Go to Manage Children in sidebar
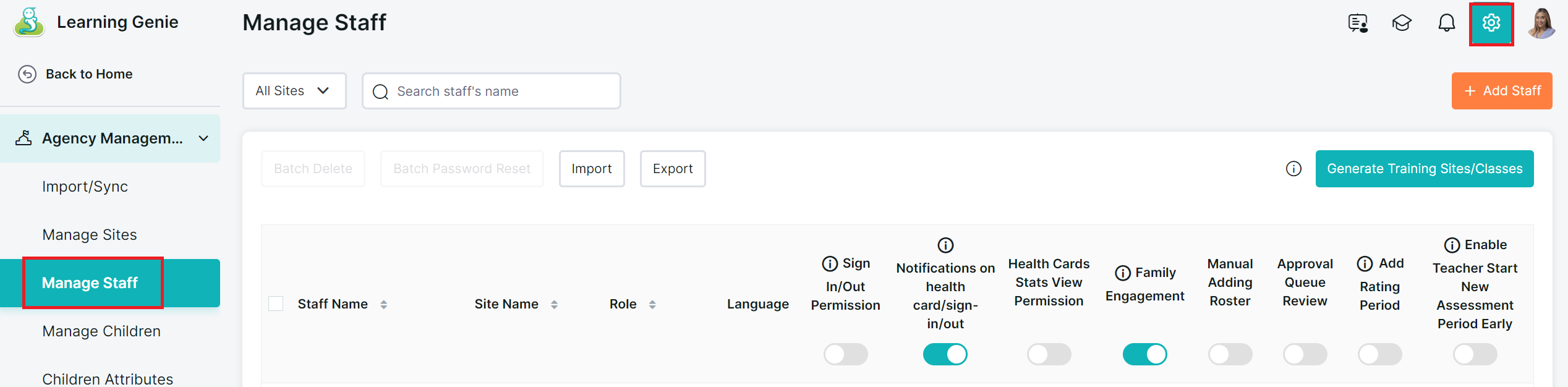The image size is (1568, 387). pyautogui.click(x=101, y=331)
